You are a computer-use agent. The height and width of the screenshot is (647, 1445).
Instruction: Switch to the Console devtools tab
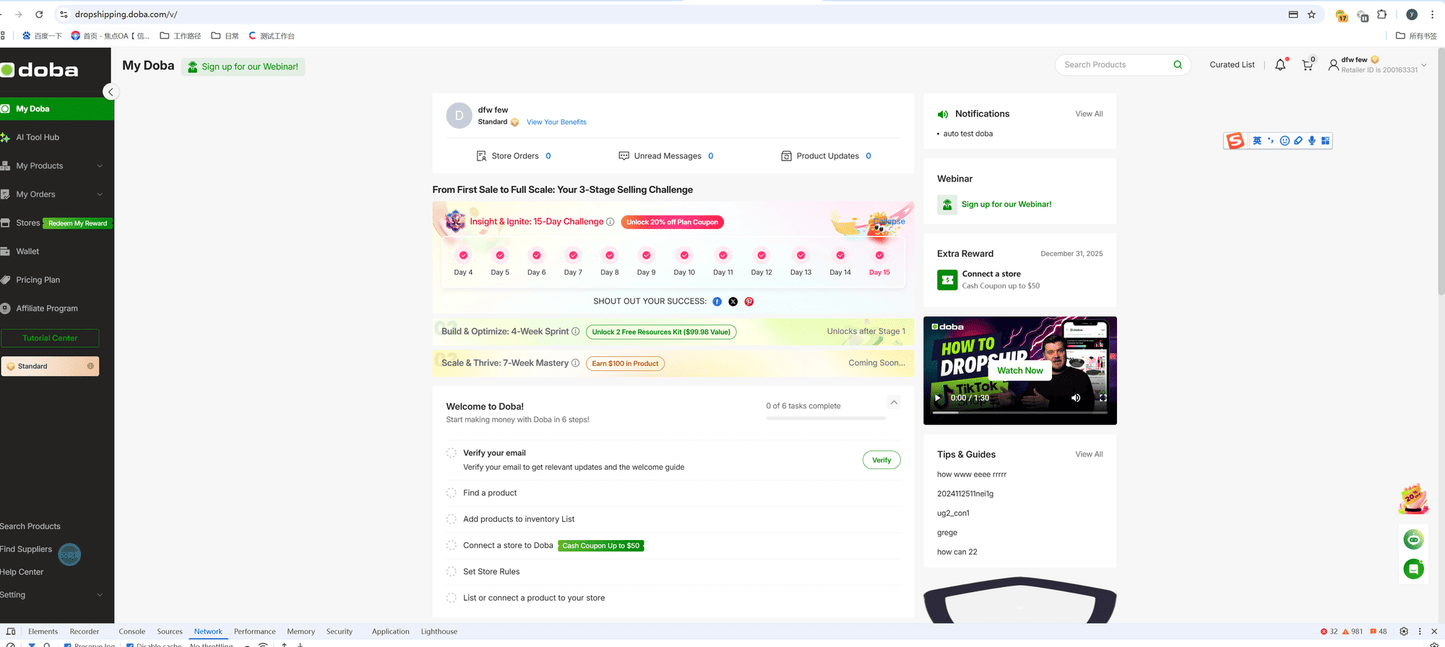(132, 632)
